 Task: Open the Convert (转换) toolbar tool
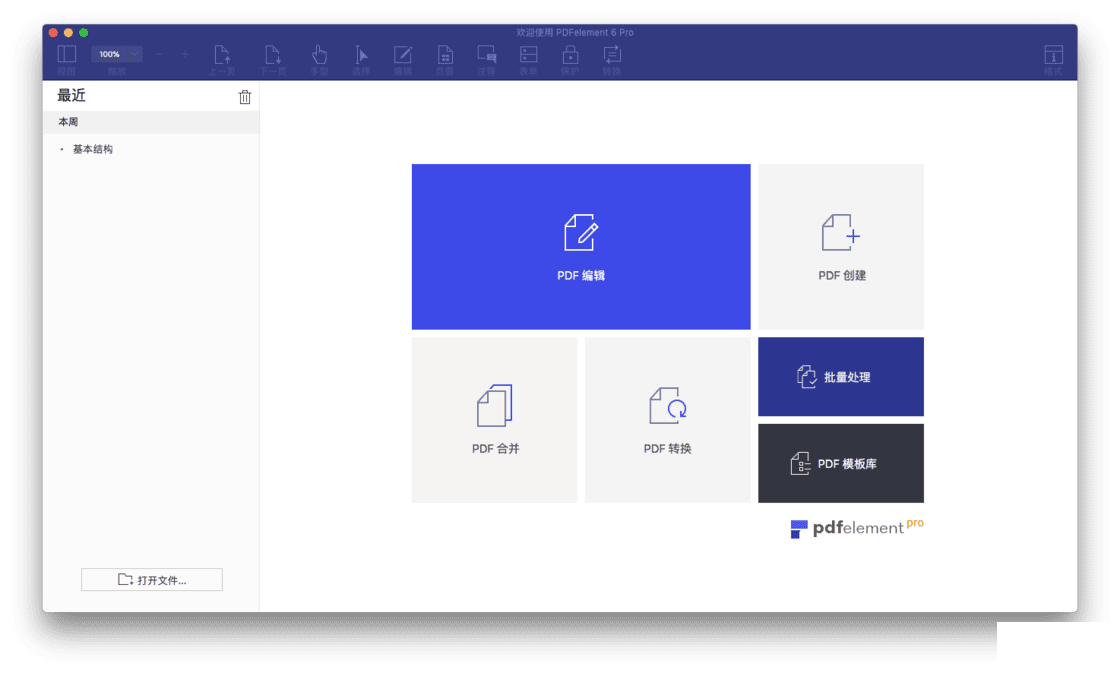(612, 54)
